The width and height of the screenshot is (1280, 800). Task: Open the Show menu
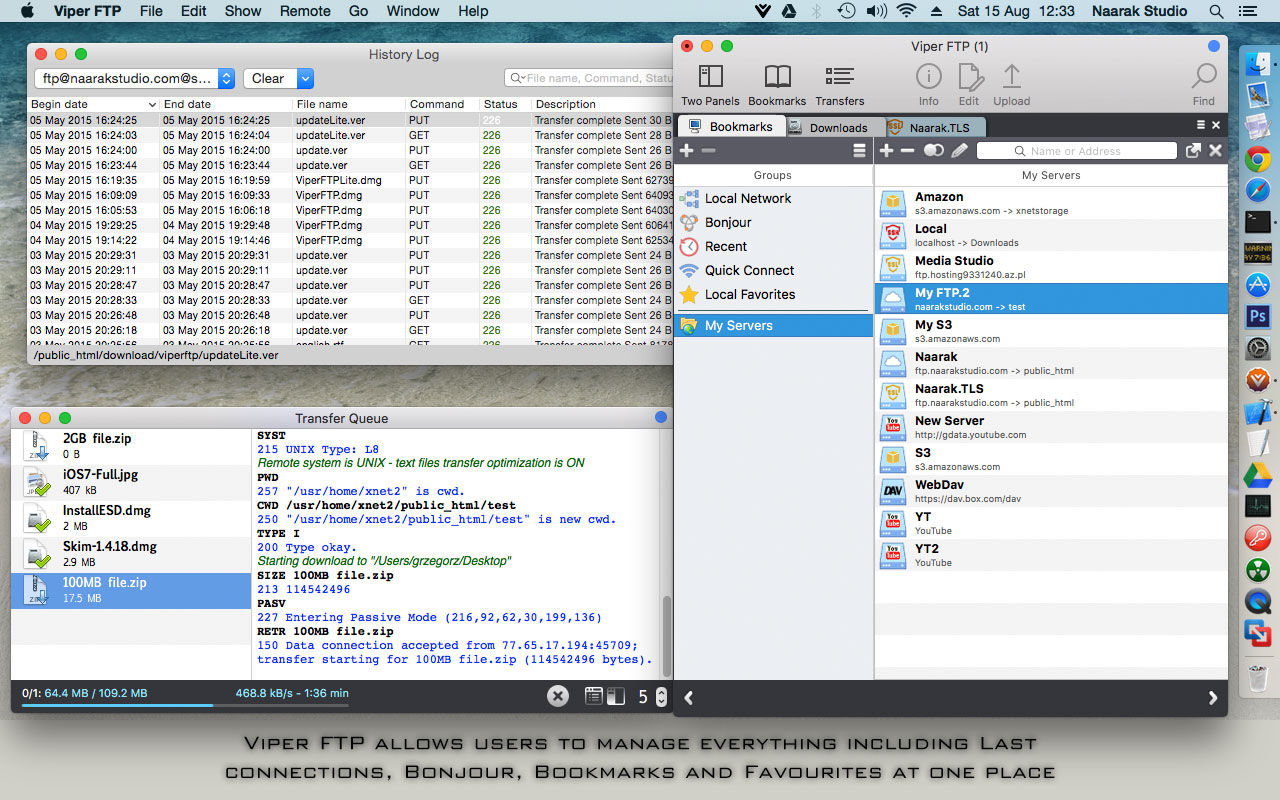point(243,11)
